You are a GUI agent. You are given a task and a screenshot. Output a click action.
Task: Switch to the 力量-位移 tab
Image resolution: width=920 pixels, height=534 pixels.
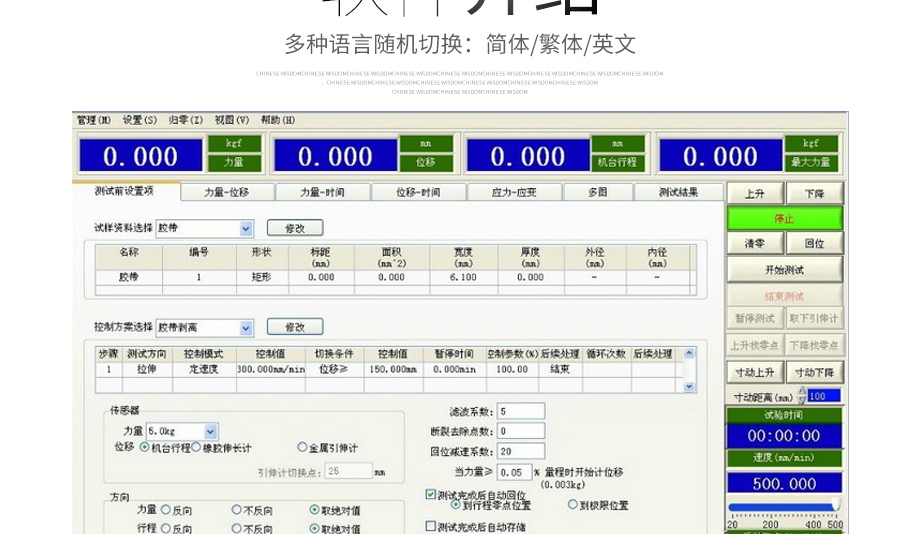(x=226, y=192)
